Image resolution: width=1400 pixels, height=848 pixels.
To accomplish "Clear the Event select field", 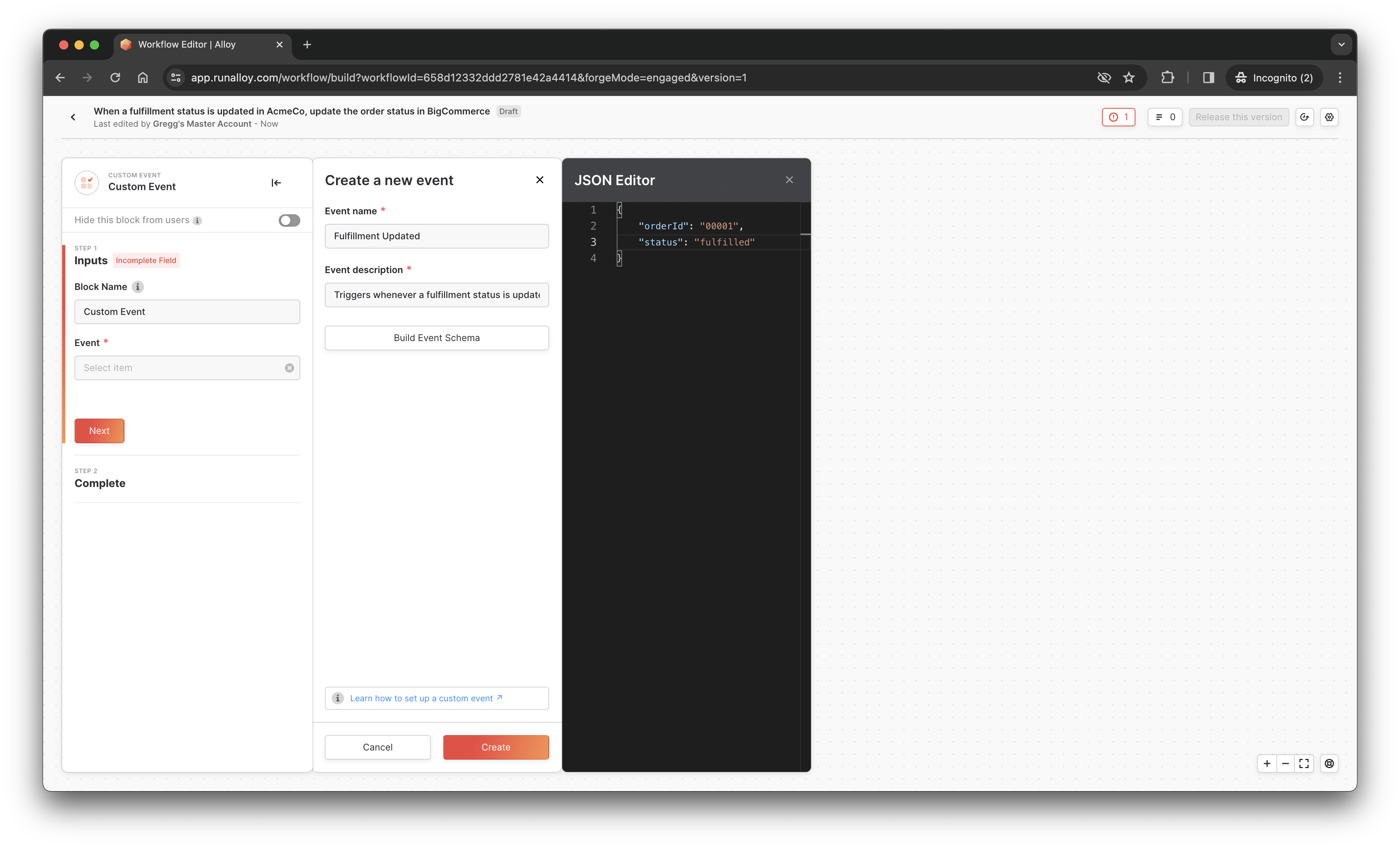I will coord(289,368).
